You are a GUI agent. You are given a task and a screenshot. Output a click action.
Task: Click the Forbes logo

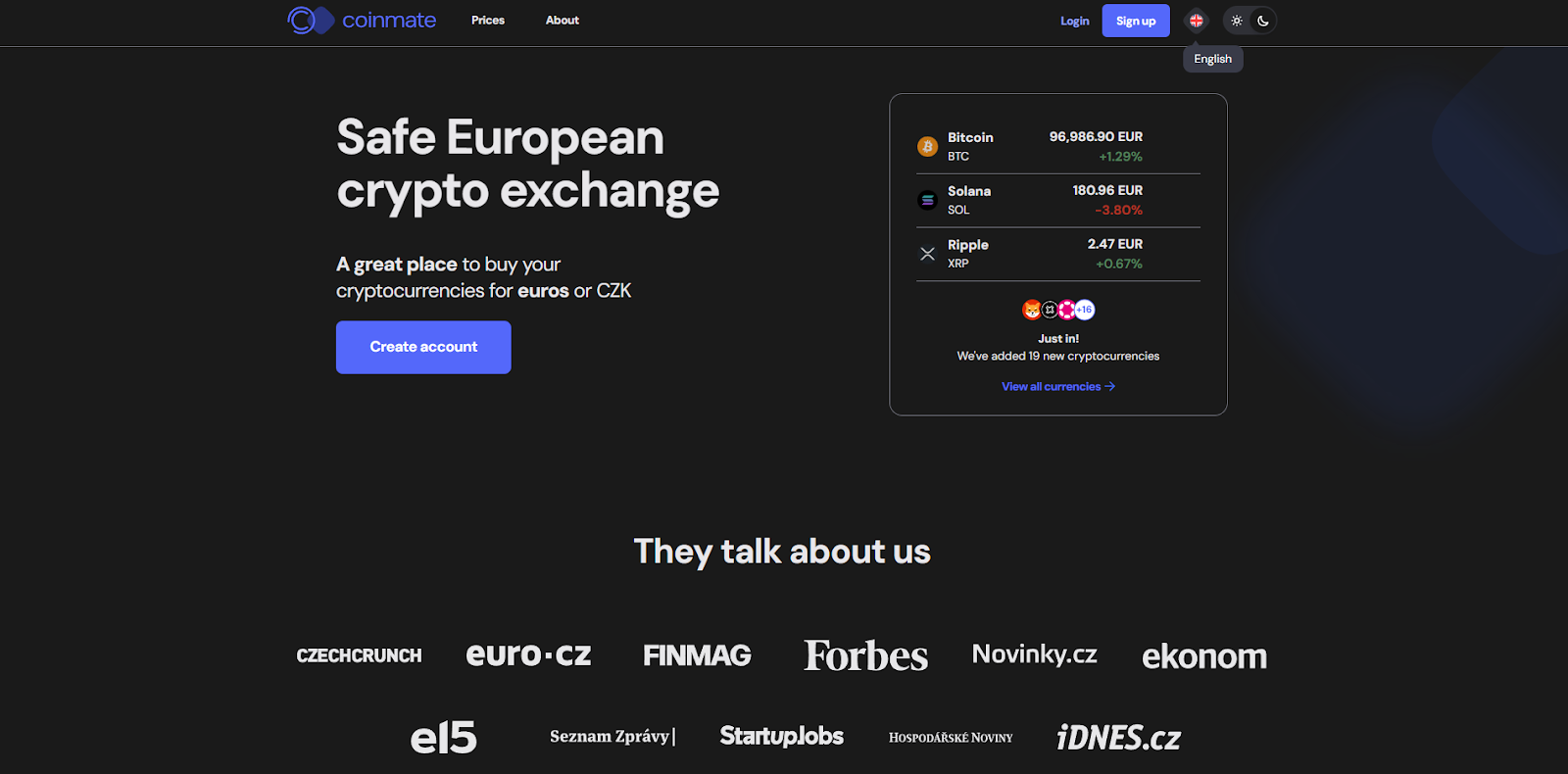tap(865, 655)
